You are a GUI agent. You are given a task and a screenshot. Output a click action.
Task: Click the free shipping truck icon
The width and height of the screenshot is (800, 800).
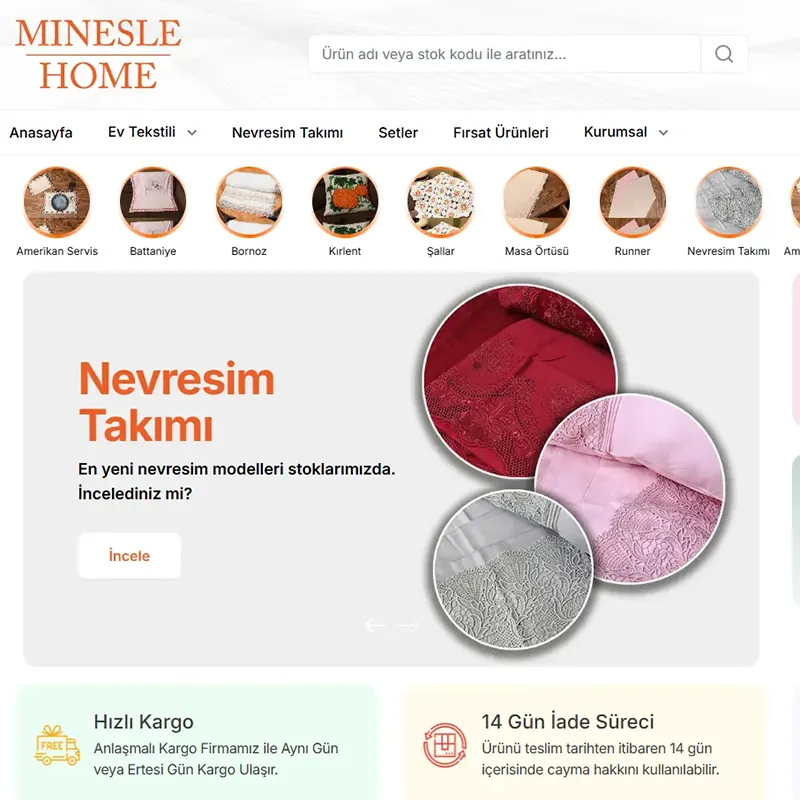click(x=57, y=746)
